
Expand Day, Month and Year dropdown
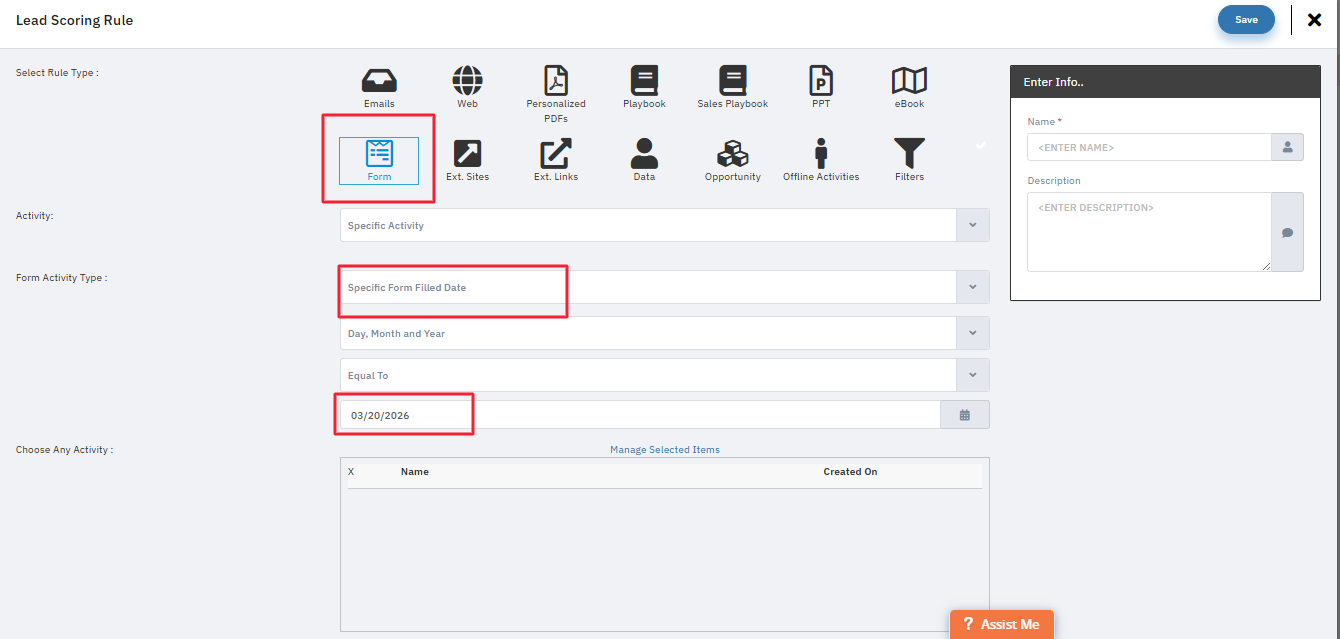click(x=972, y=333)
